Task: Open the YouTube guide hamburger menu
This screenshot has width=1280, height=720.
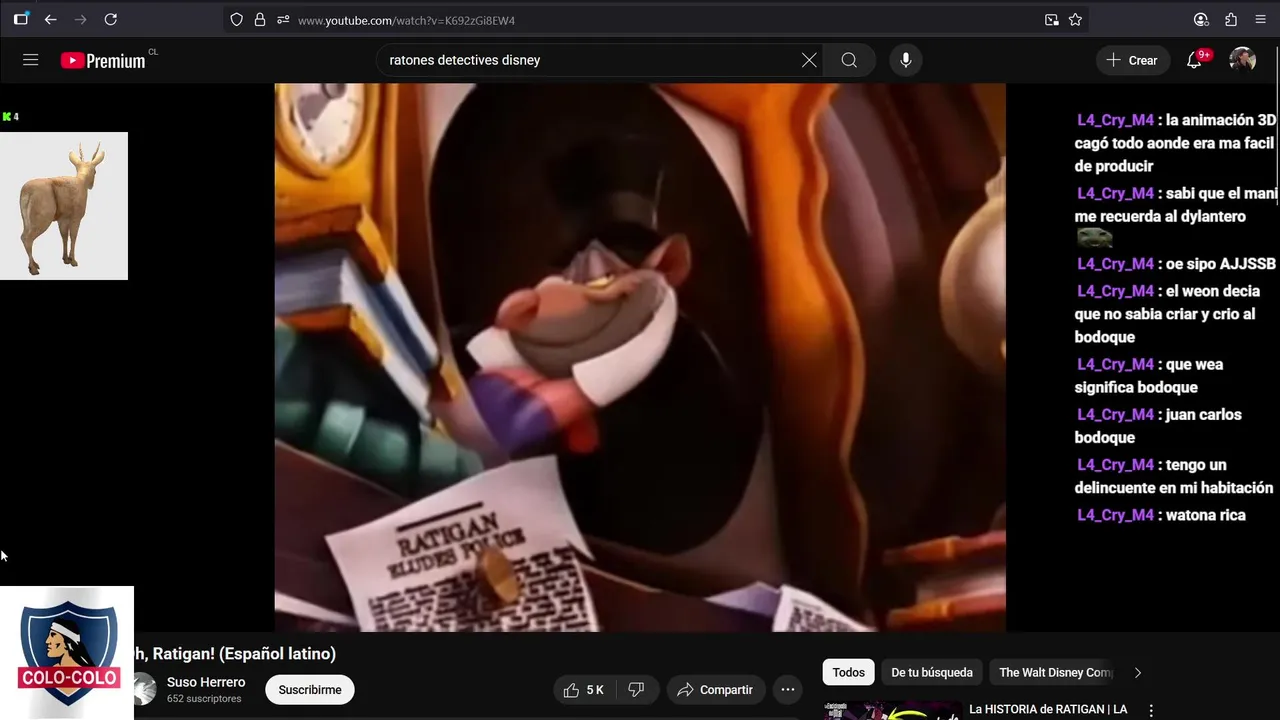Action: (31, 60)
